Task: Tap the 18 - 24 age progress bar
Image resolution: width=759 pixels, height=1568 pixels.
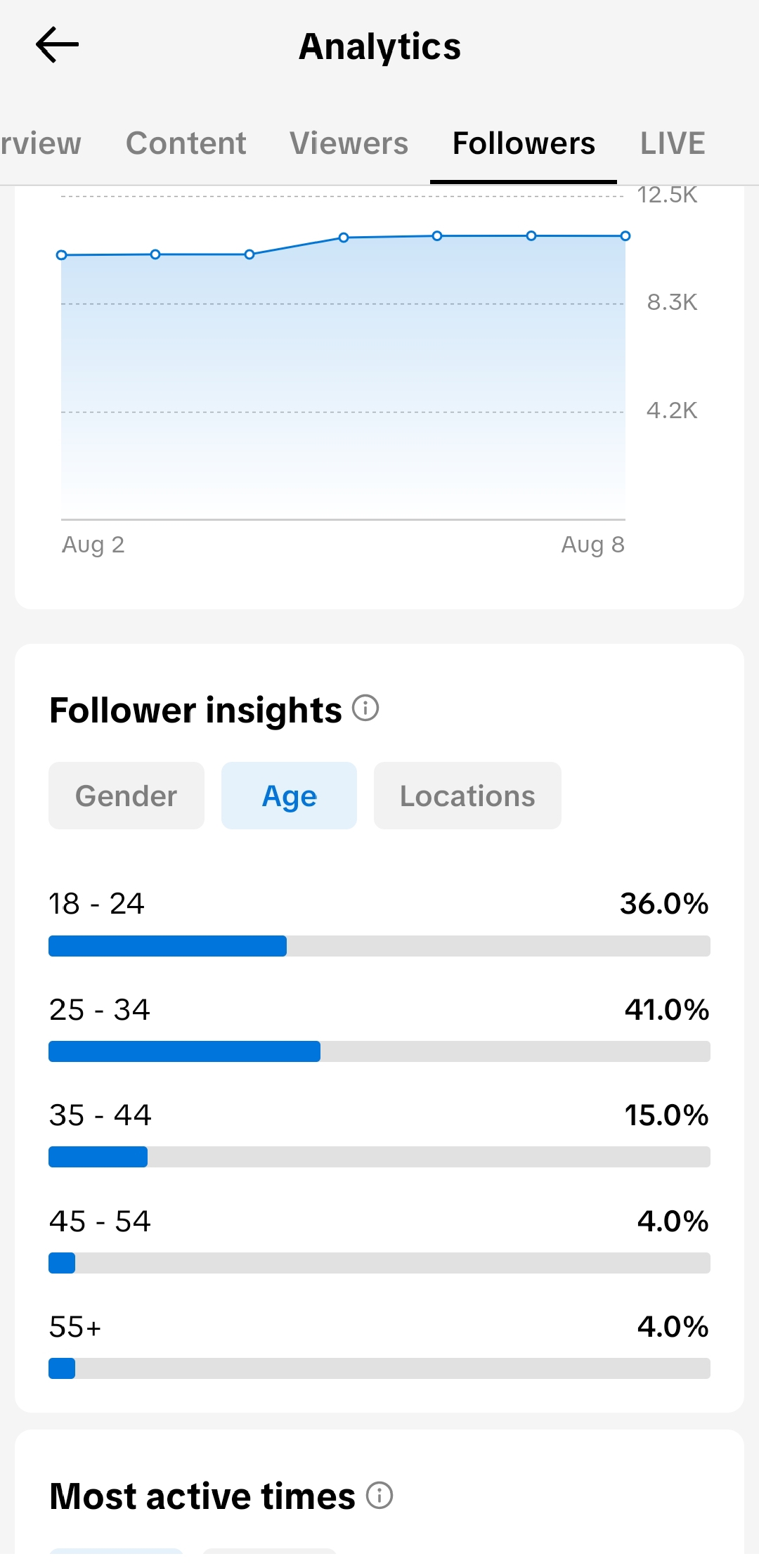Action: point(379,946)
